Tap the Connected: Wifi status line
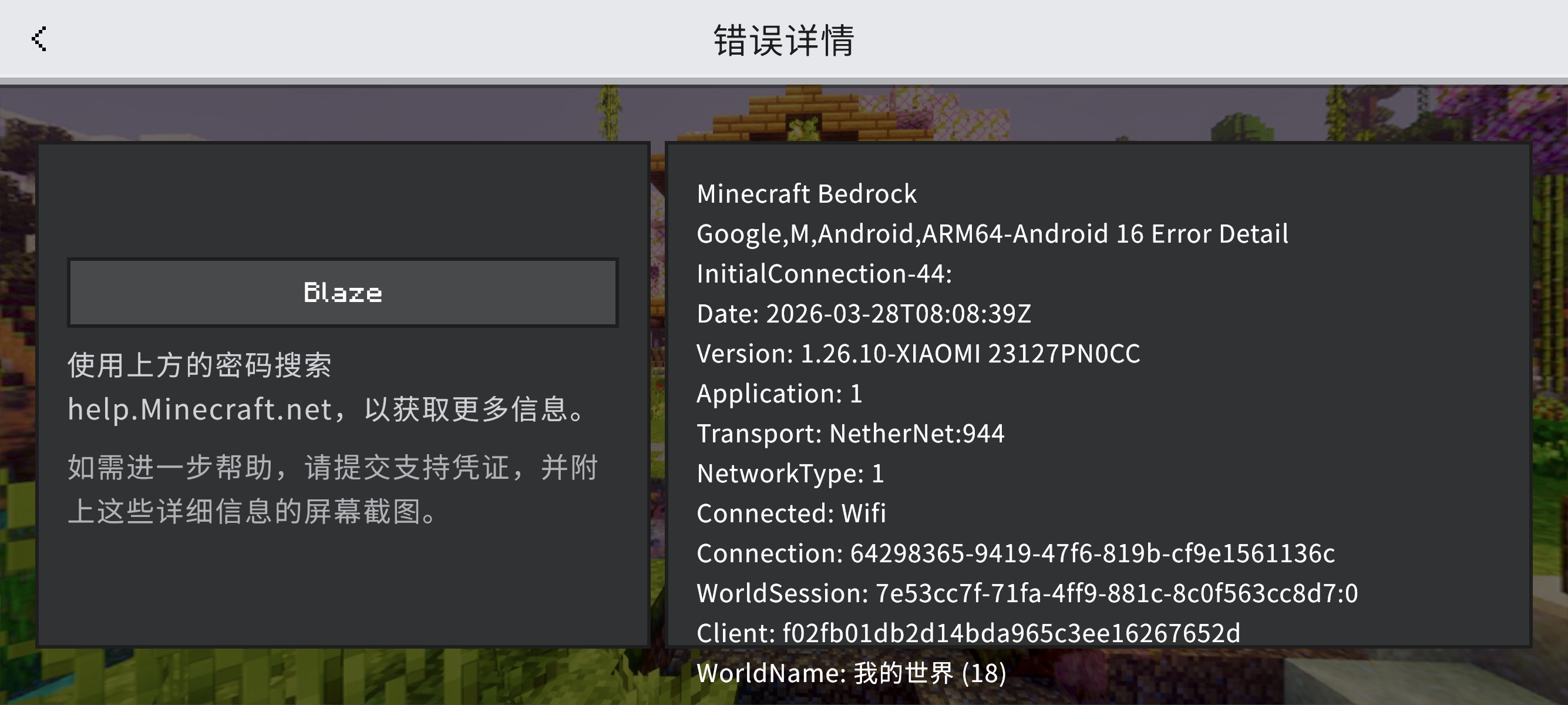This screenshot has width=1568, height=705. pos(790,514)
